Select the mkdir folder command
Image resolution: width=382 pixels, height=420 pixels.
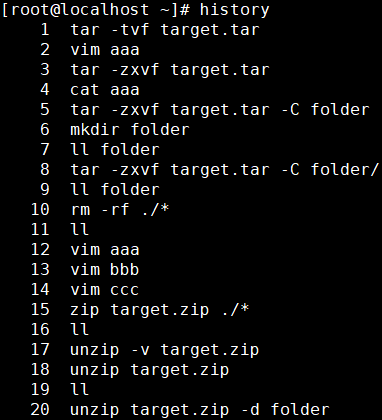130,130
